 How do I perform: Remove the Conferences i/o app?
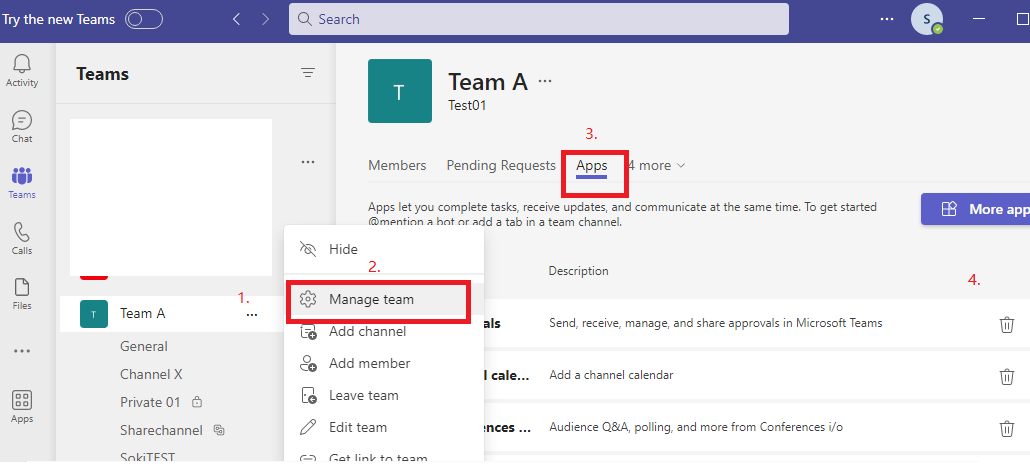coord(1006,429)
